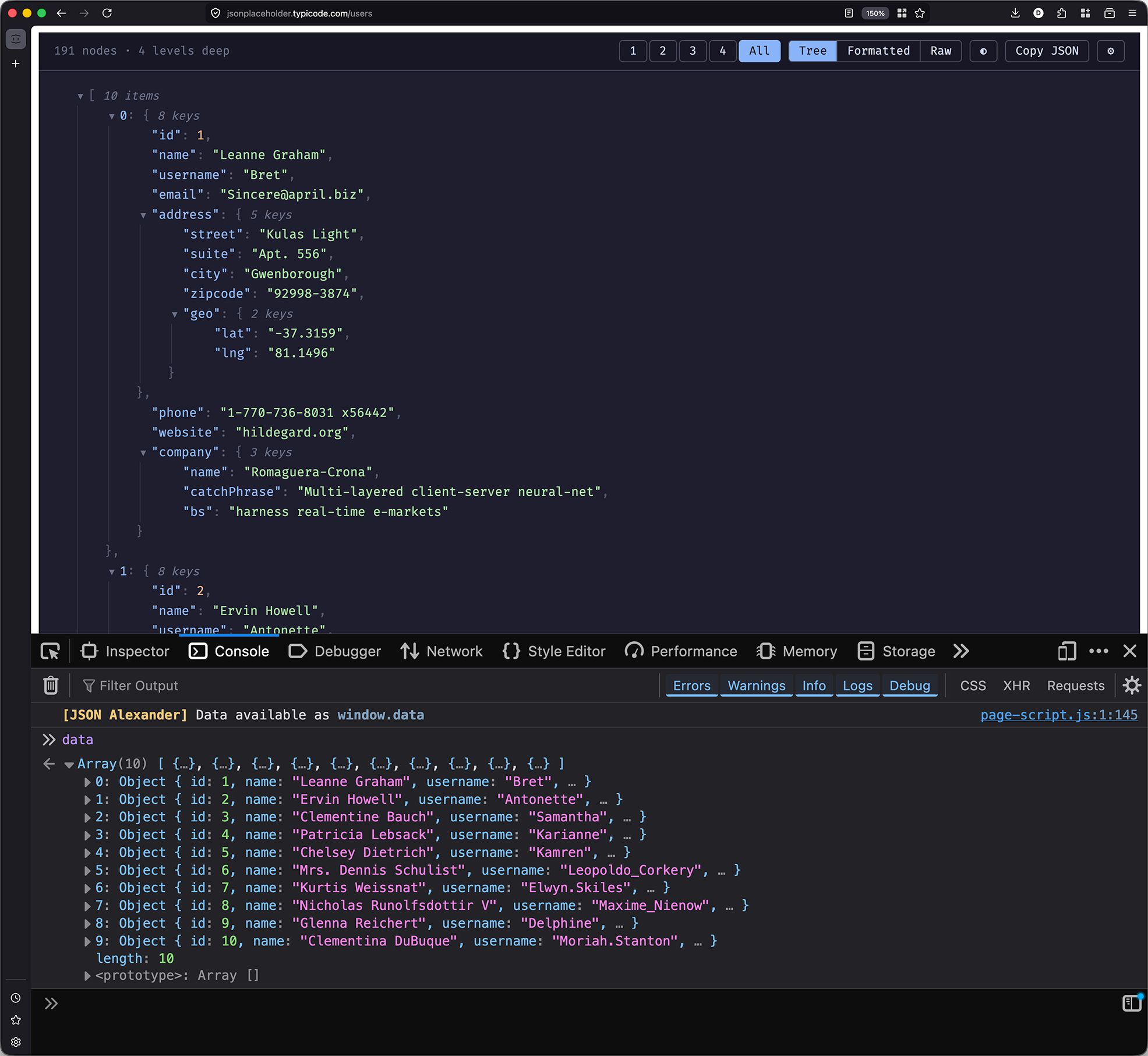Collapse Array(10) in console output
The image size is (1148, 1056).
tap(69, 764)
